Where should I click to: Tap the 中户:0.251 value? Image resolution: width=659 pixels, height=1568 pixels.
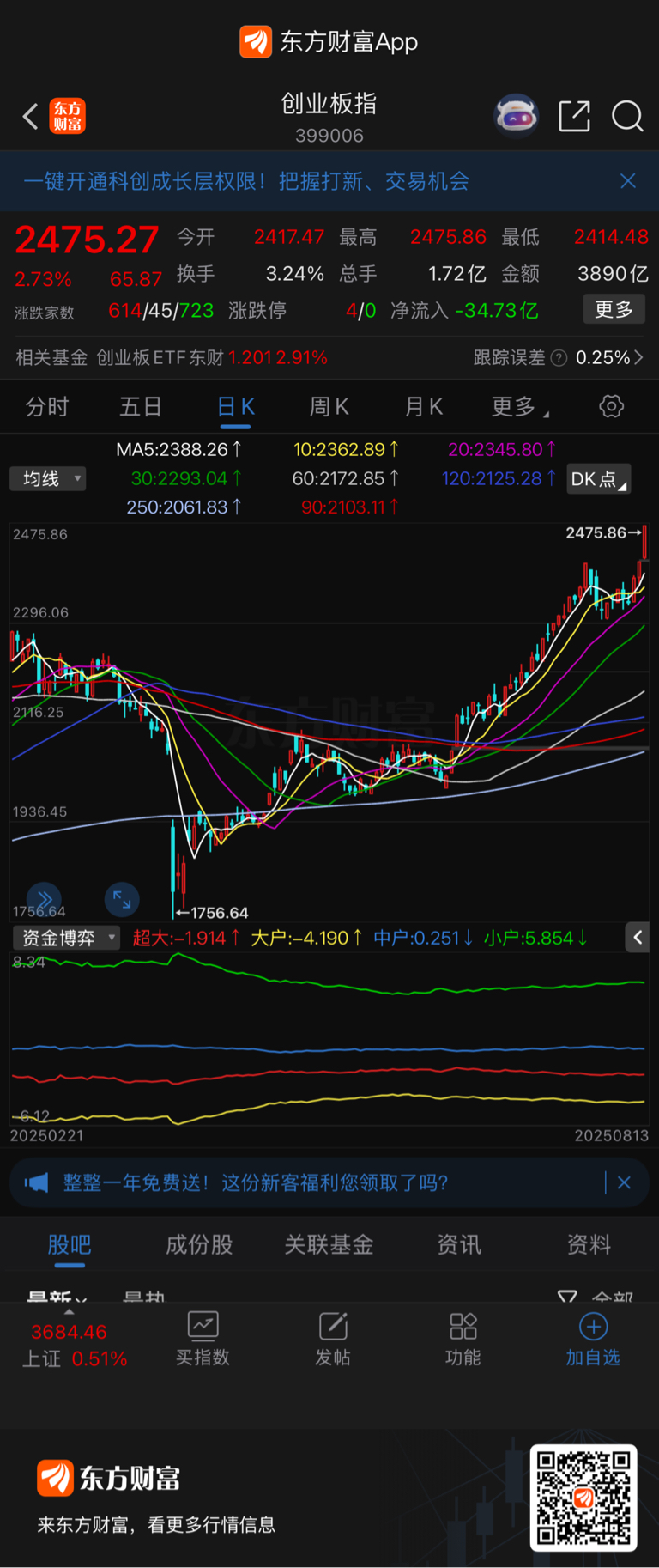coord(423,938)
